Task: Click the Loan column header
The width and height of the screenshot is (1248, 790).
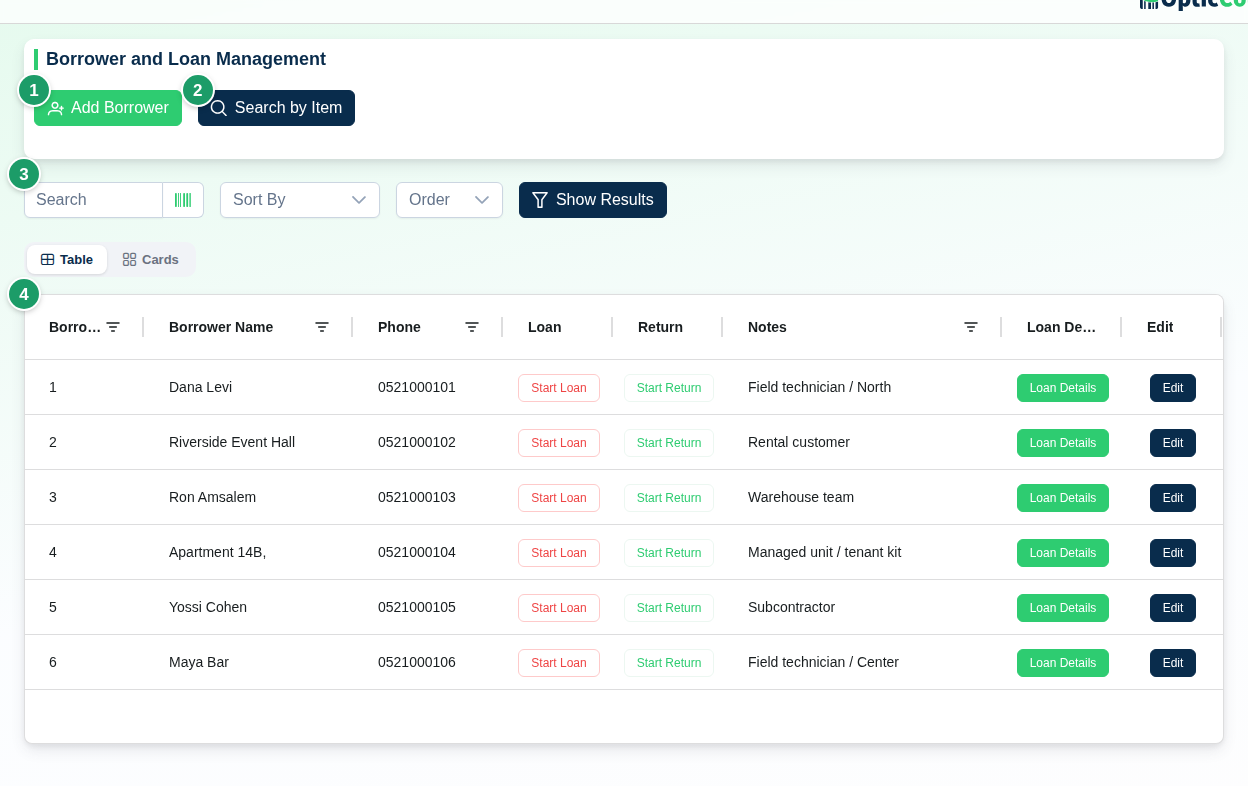Action: tap(545, 327)
